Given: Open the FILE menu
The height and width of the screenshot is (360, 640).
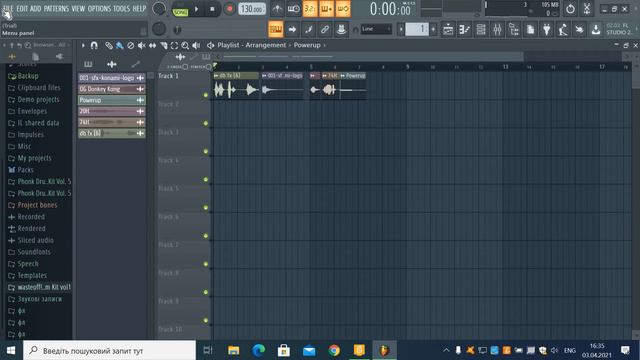Looking at the screenshot, I should (8, 8).
